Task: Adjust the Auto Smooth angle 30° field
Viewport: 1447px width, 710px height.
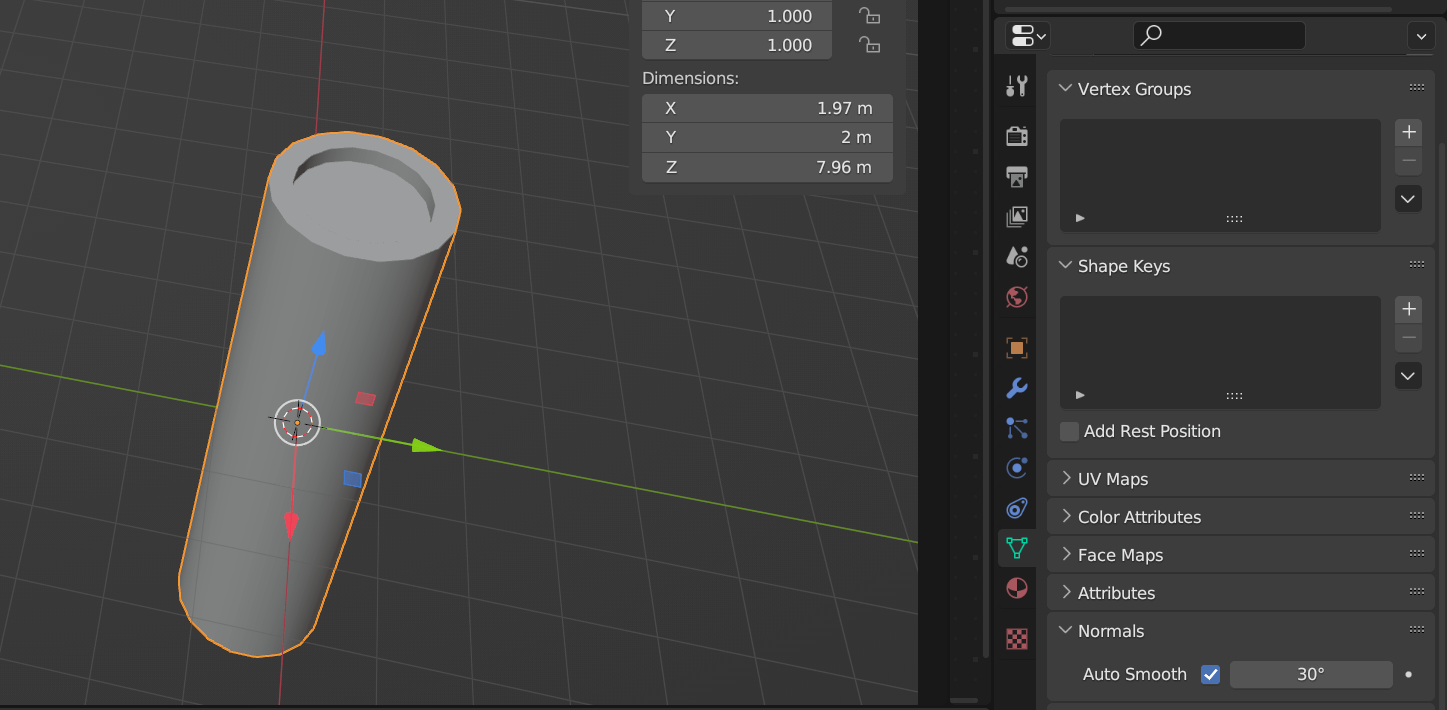Action: pyautogui.click(x=1311, y=674)
